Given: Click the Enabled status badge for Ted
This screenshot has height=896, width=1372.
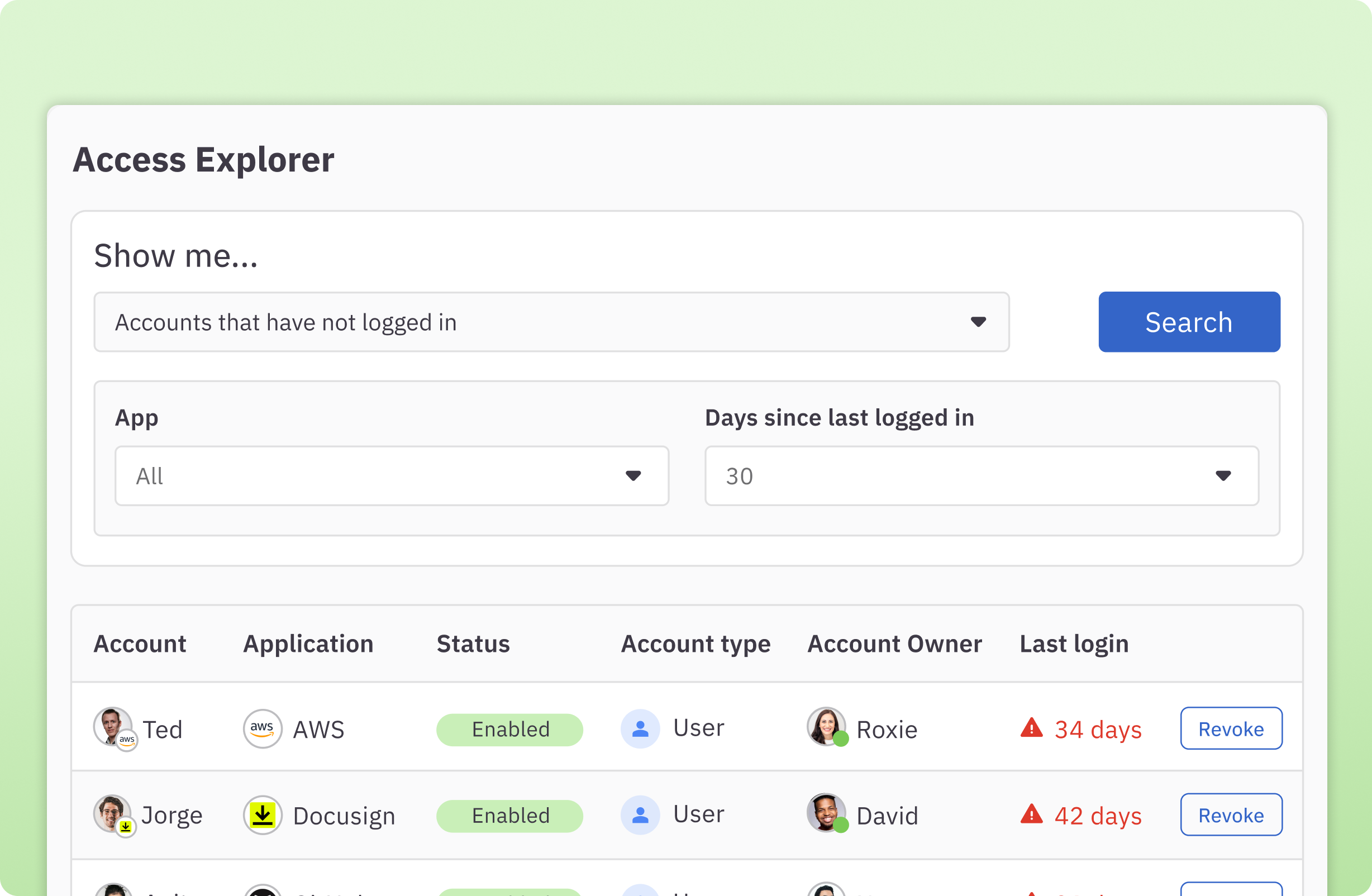Looking at the screenshot, I should coord(509,730).
